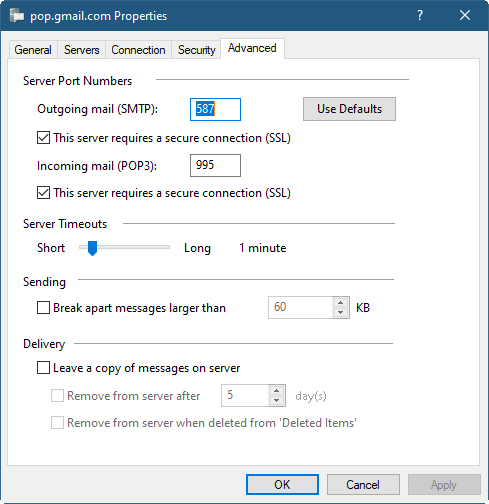Click down arrow on days spinner

276,401
